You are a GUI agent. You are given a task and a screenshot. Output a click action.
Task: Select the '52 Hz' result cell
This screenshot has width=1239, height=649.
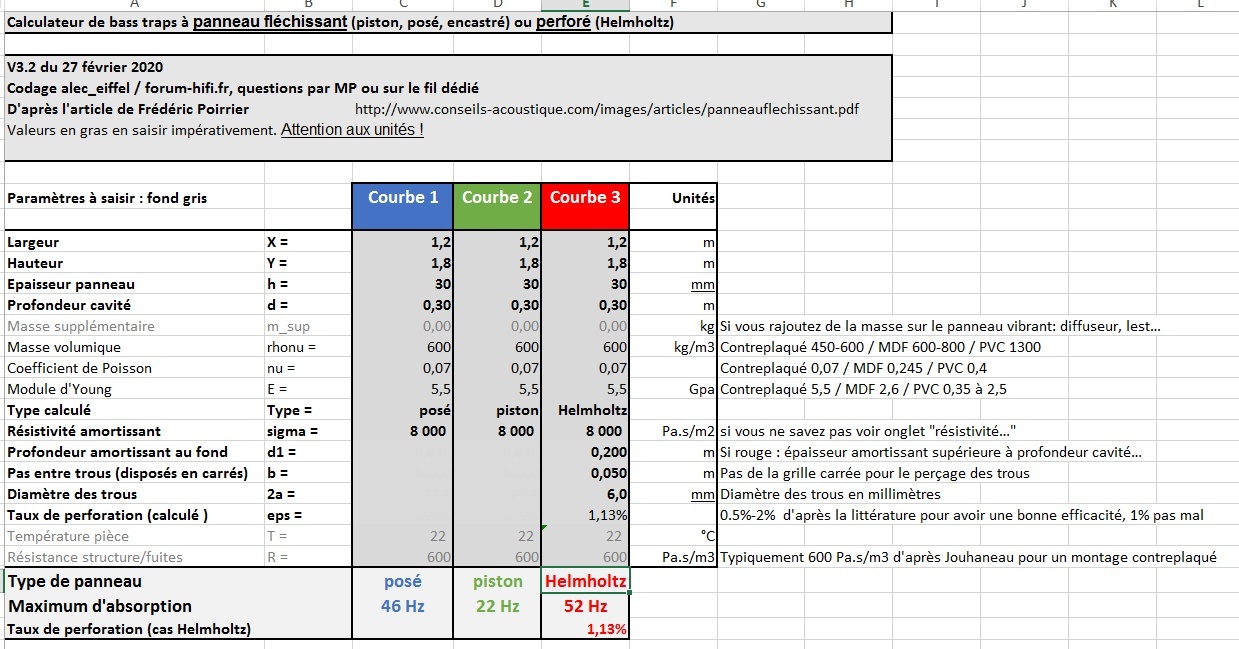coord(585,606)
